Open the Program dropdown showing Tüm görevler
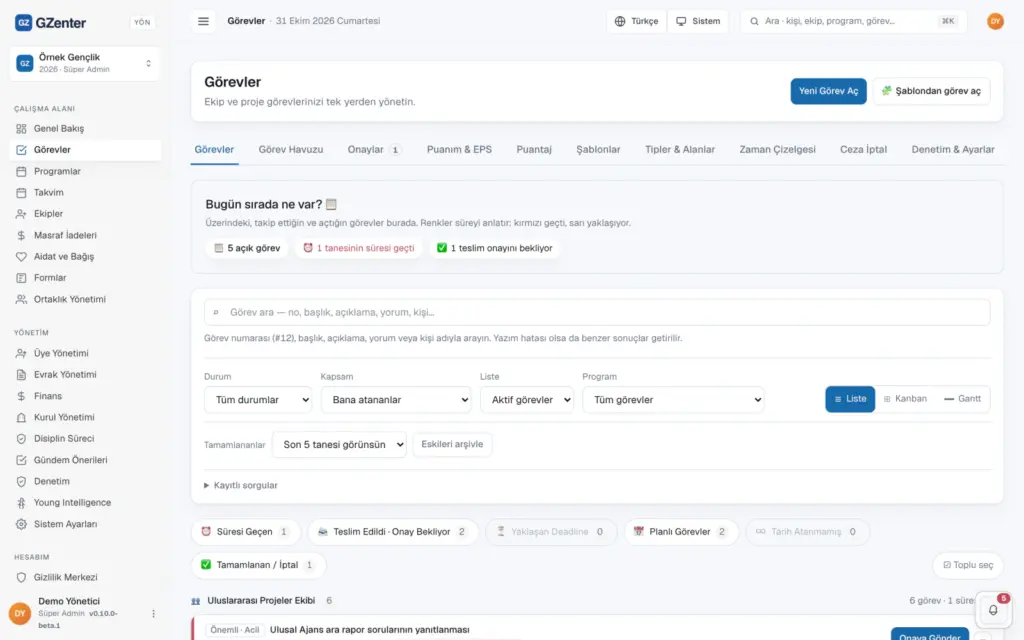This screenshot has width=1024, height=640. coord(673,400)
